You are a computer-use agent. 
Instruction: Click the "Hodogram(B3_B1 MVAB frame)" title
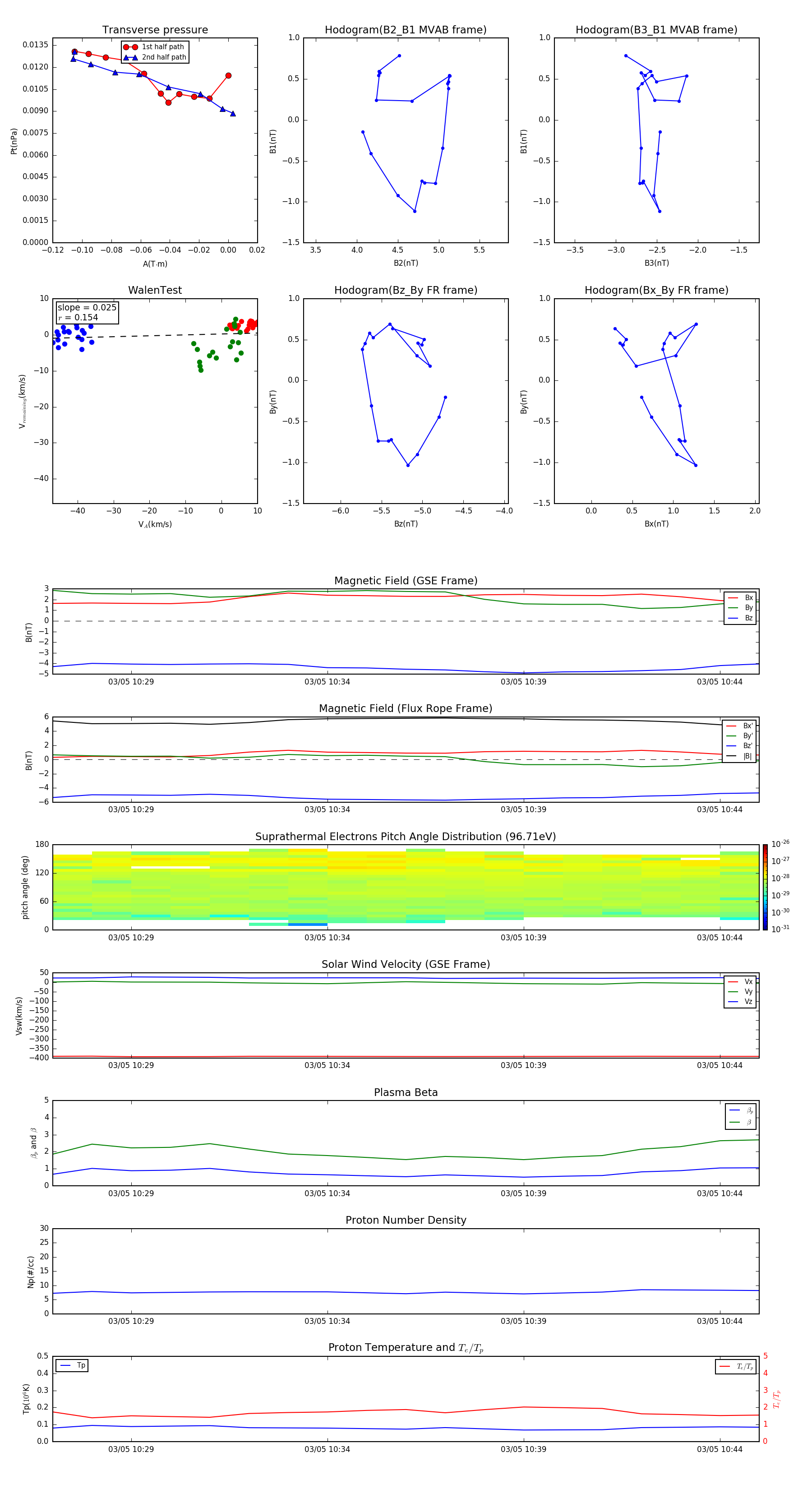pos(656,30)
